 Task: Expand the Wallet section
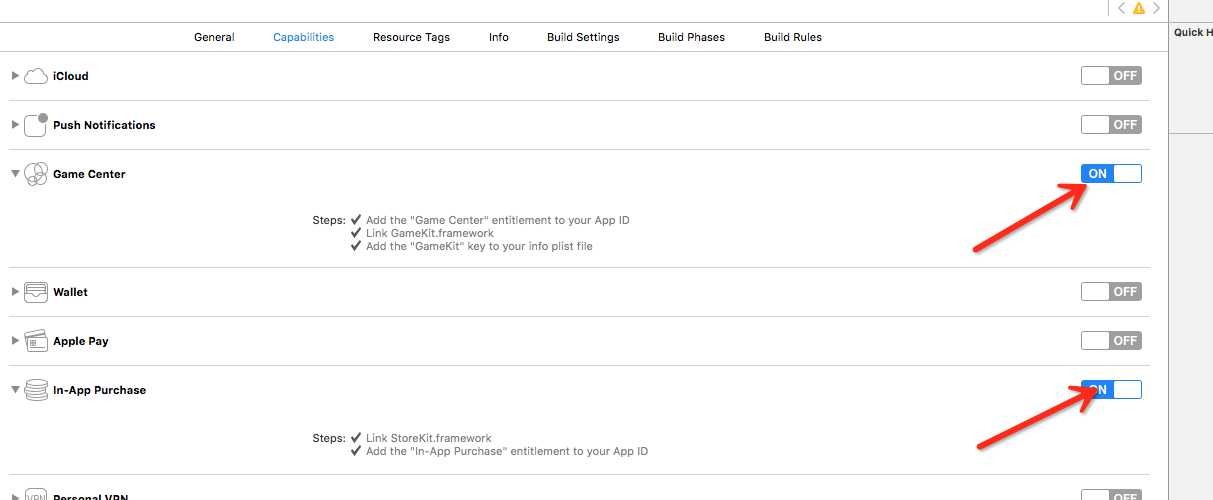(x=15, y=292)
